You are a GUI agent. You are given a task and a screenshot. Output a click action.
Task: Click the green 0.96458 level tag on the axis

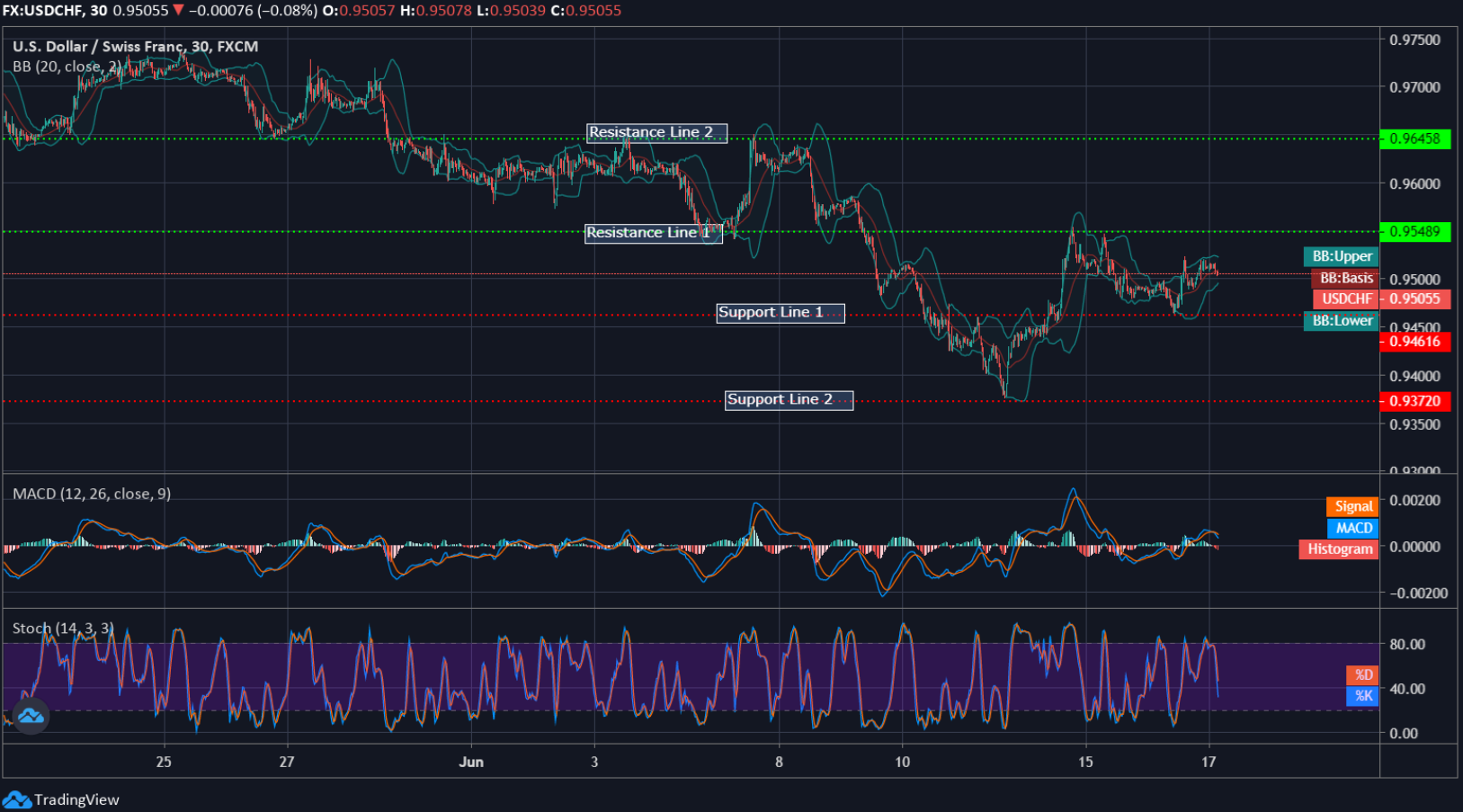[x=1417, y=138]
